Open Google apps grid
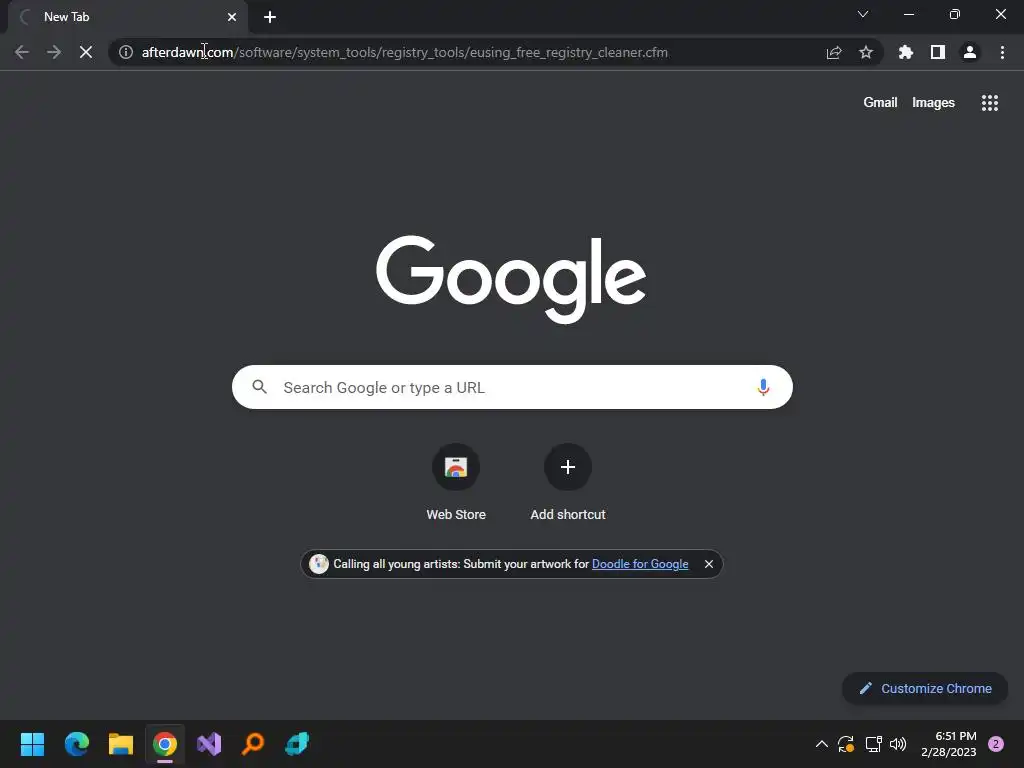 (x=990, y=103)
